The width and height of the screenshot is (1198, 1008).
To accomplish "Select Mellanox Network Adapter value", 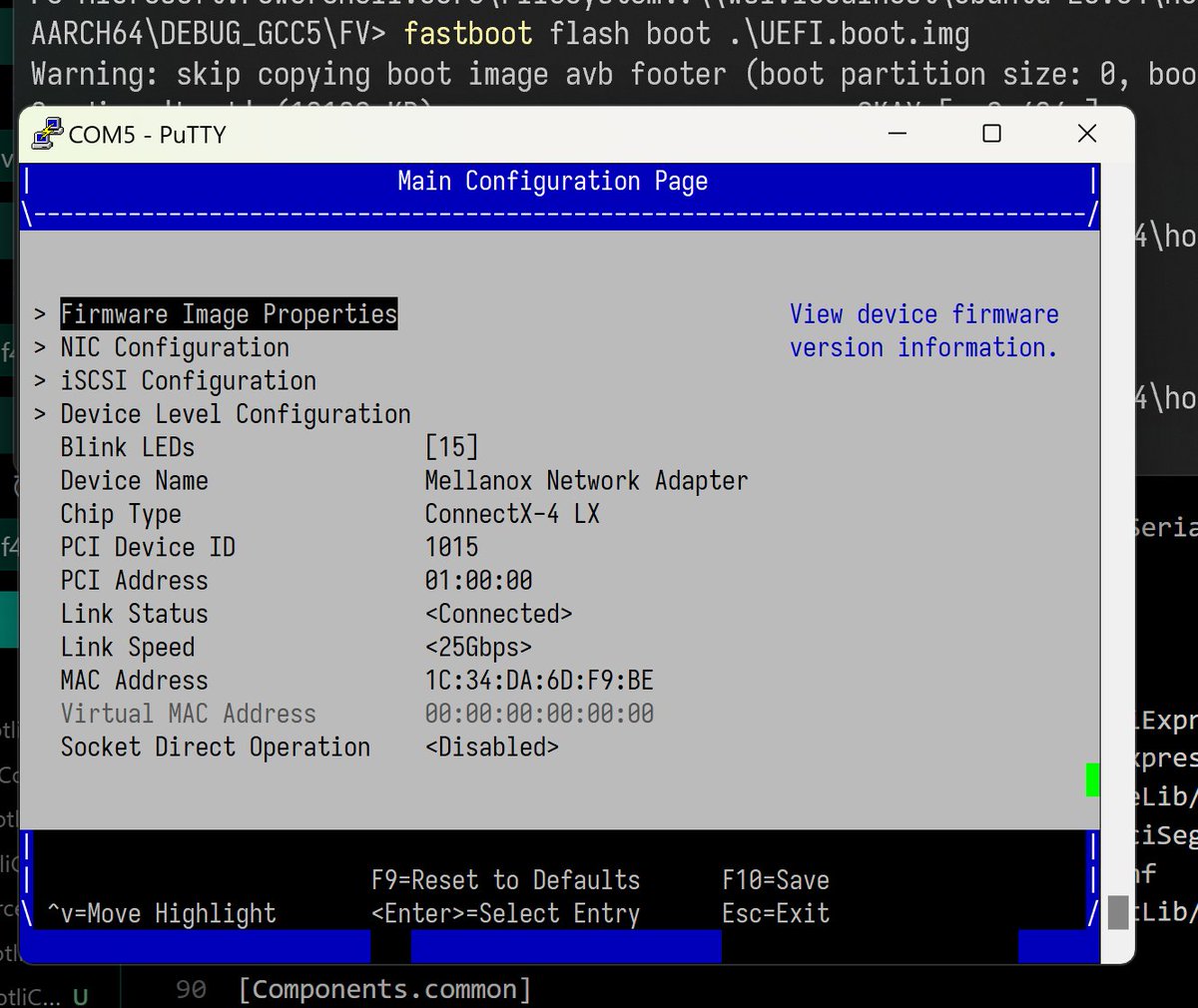I will 586,481.
